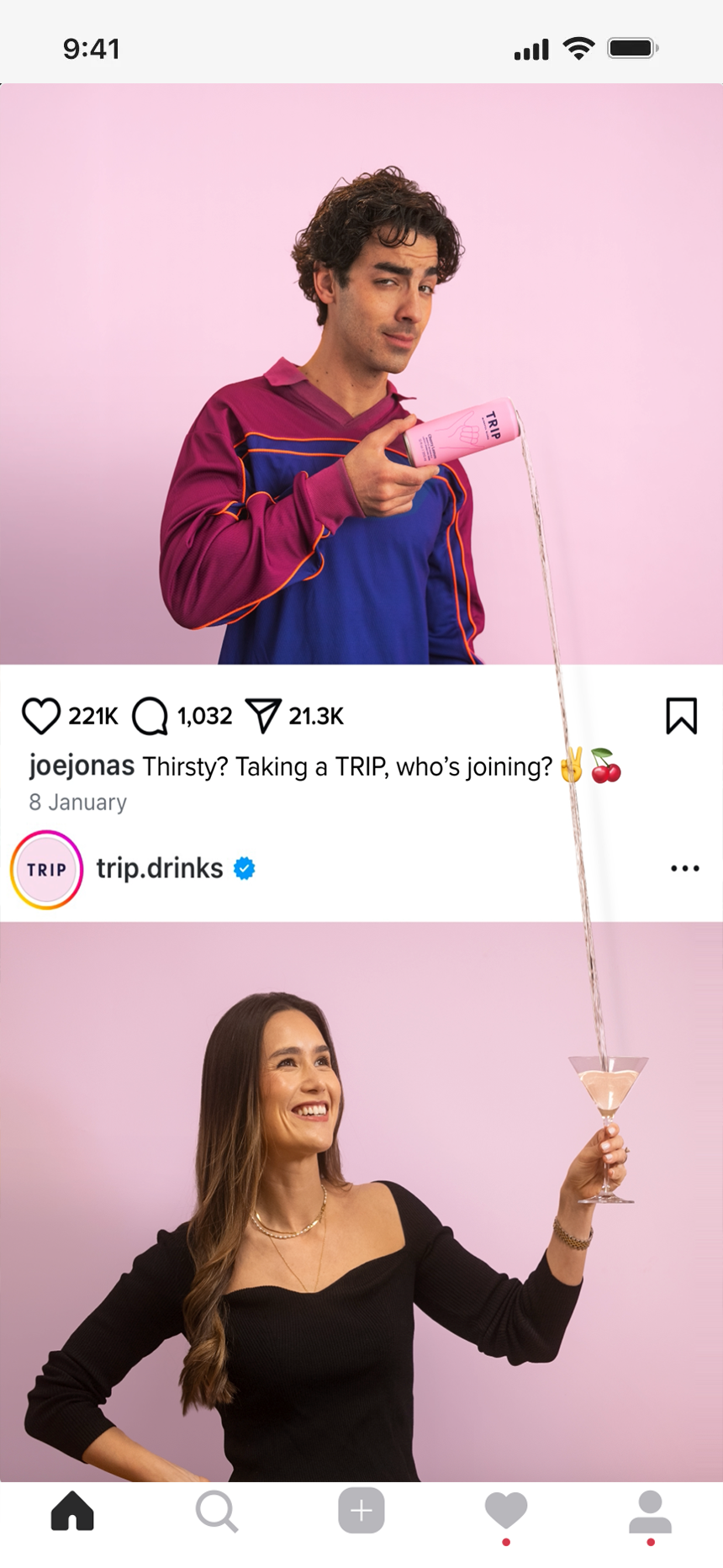Open the trip.drinks profile name
Image resolution: width=723 pixels, height=1568 pixels.
pos(160,868)
